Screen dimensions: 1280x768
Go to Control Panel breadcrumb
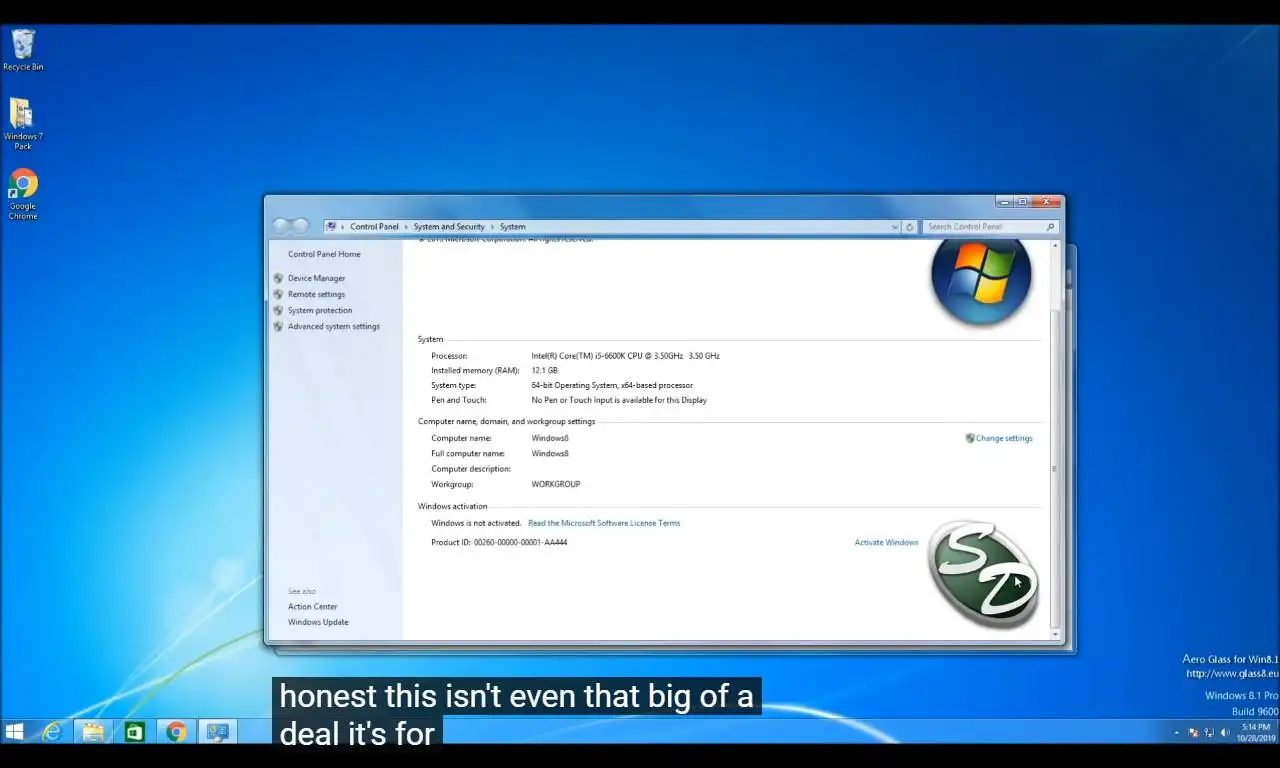pyautogui.click(x=374, y=227)
